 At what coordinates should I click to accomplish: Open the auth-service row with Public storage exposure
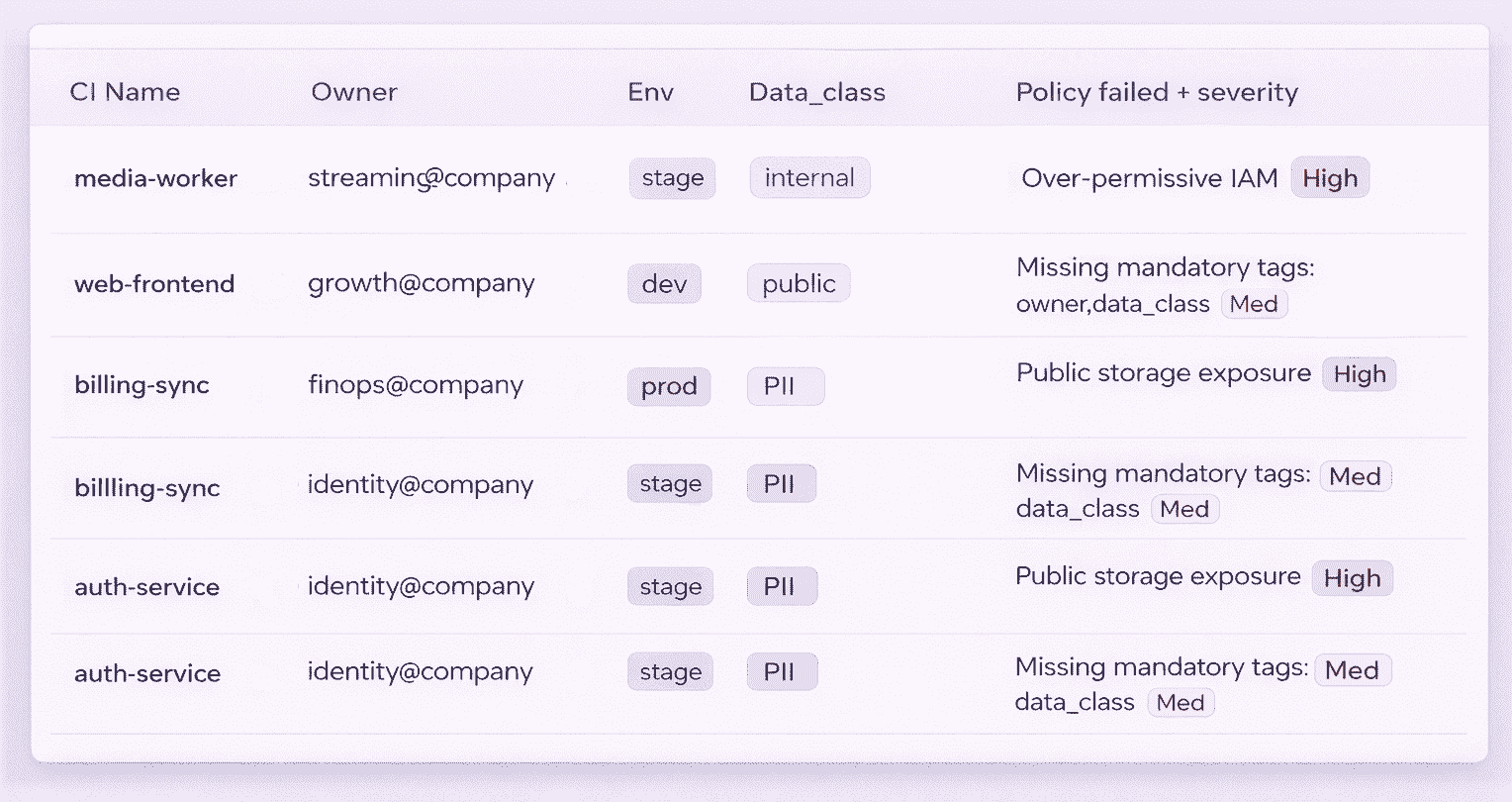tap(146, 586)
